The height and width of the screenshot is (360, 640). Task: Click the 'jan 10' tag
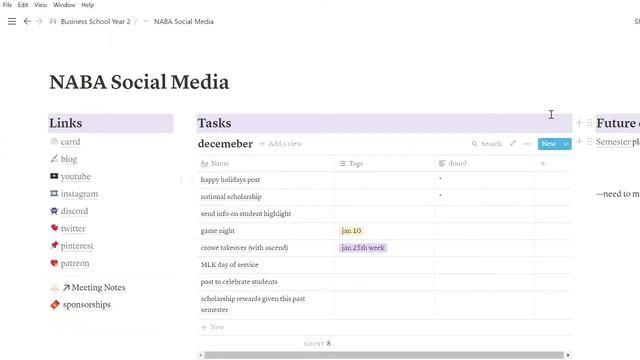pyautogui.click(x=351, y=231)
